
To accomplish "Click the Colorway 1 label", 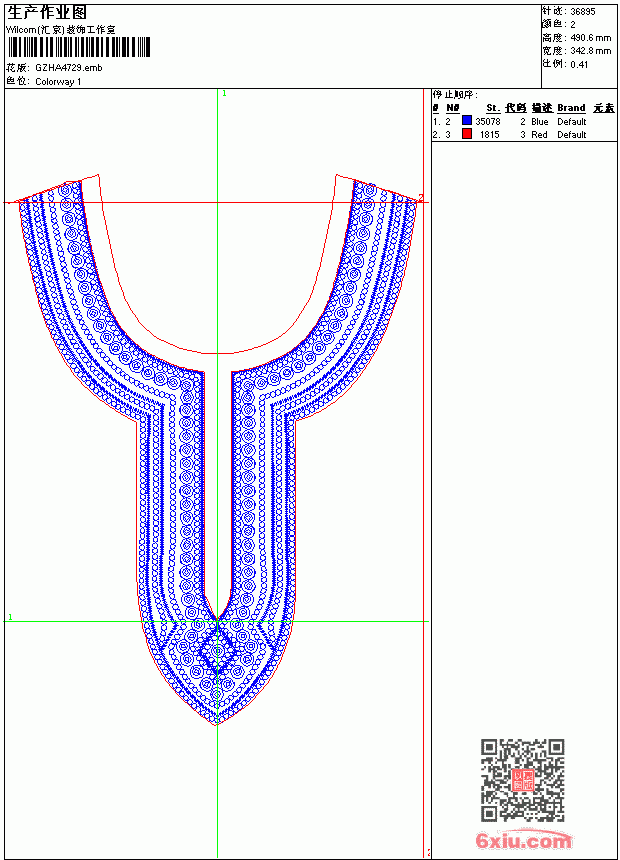I will pyautogui.click(x=58, y=82).
